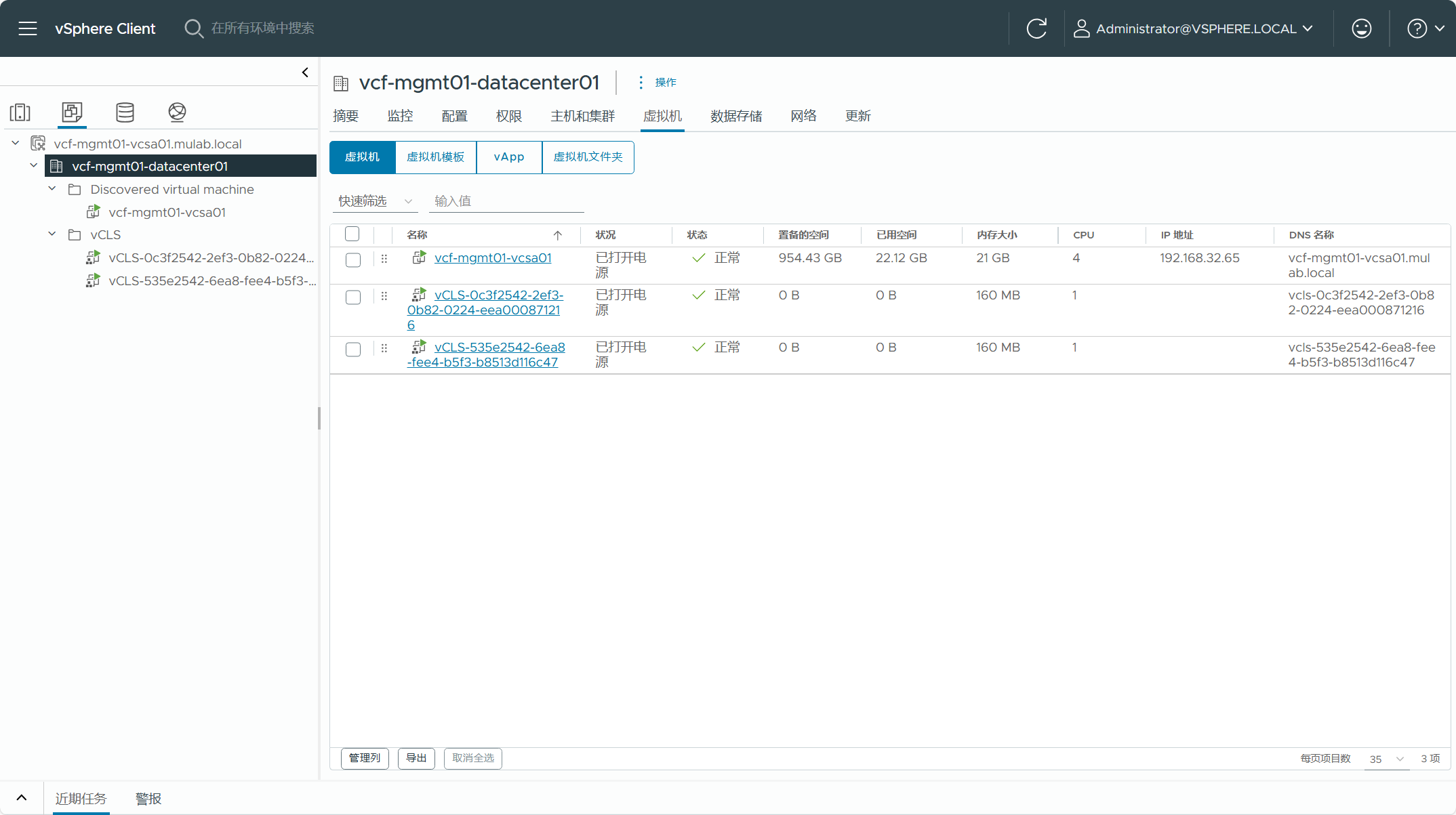Image resolution: width=1456 pixels, height=815 pixels.
Task: Switch to 网络 tab
Action: coord(804,115)
